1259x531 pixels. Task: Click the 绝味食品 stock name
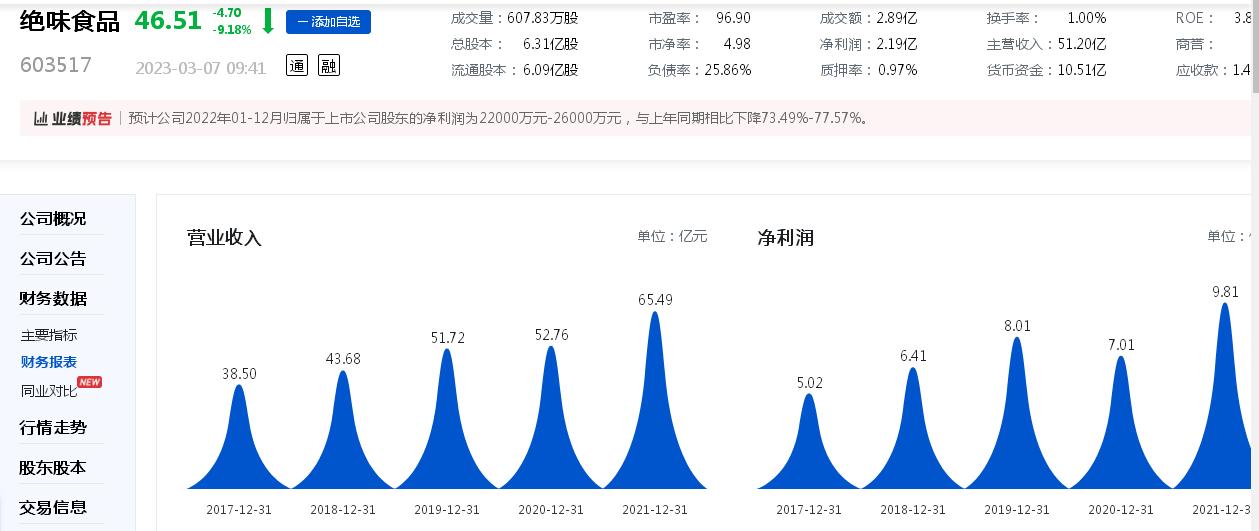70,21
